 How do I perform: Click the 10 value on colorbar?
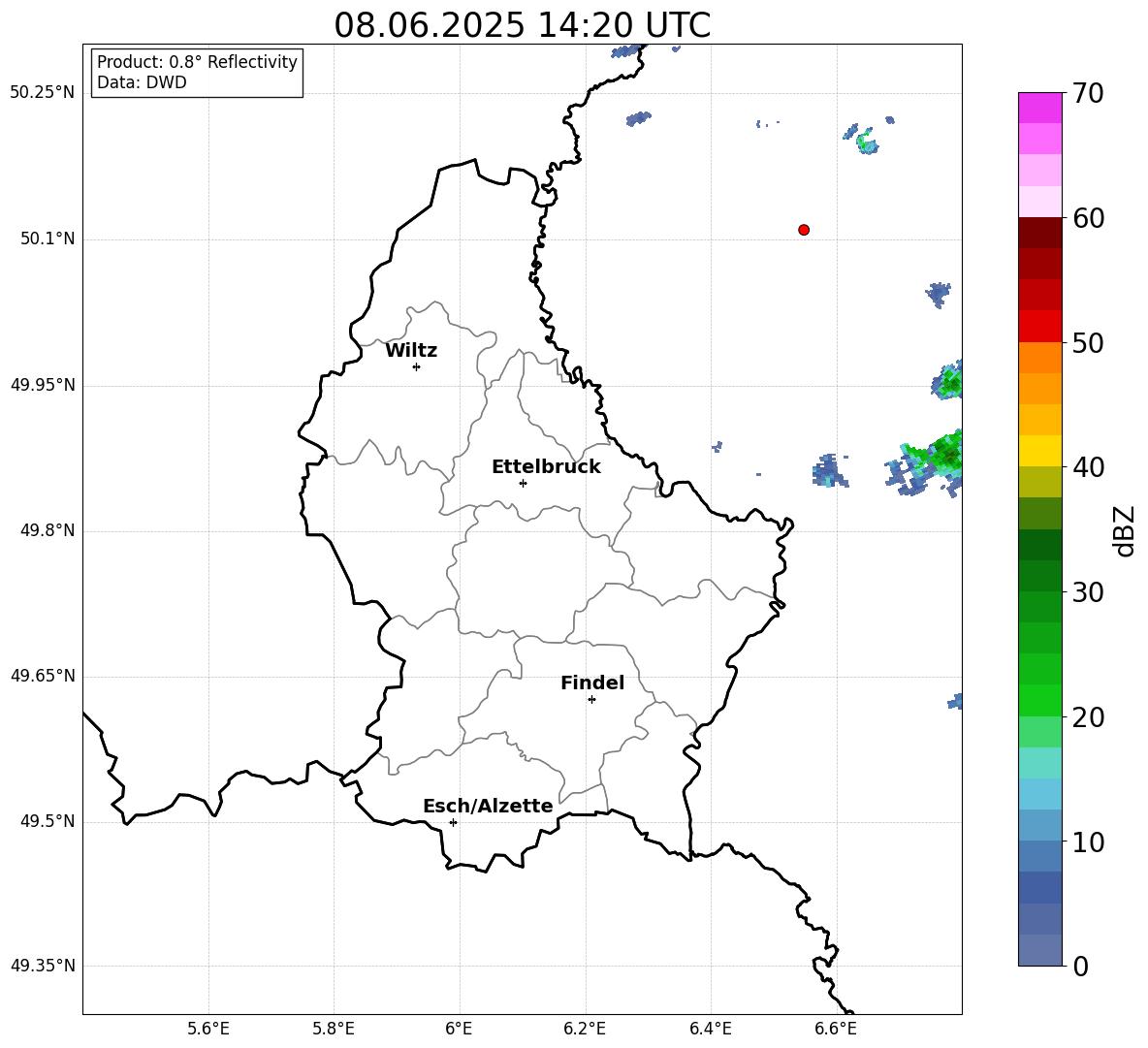click(x=1088, y=842)
